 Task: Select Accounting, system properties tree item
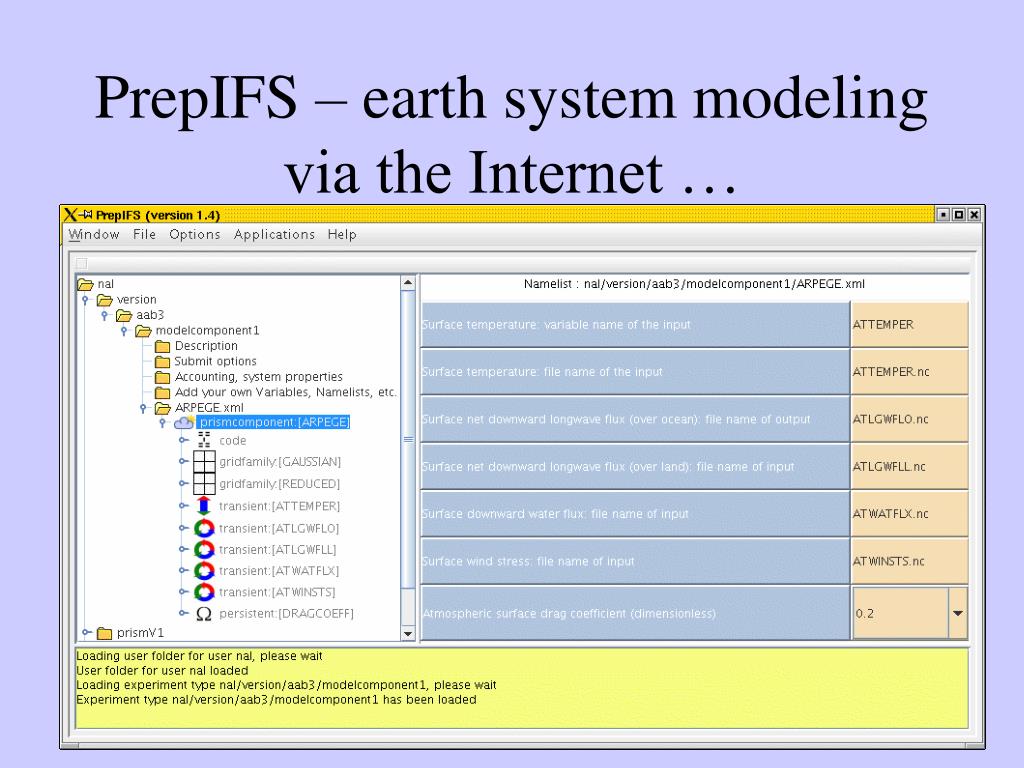pyautogui.click(x=259, y=377)
